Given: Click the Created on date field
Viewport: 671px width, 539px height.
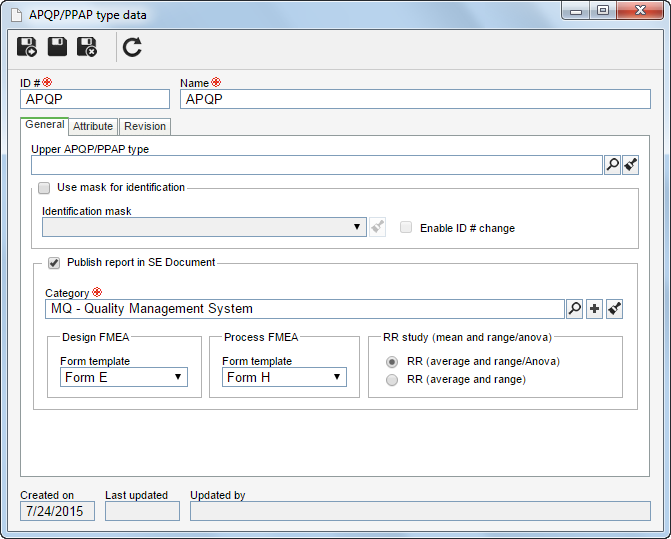Looking at the screenshot, I should tap(57, 511).
